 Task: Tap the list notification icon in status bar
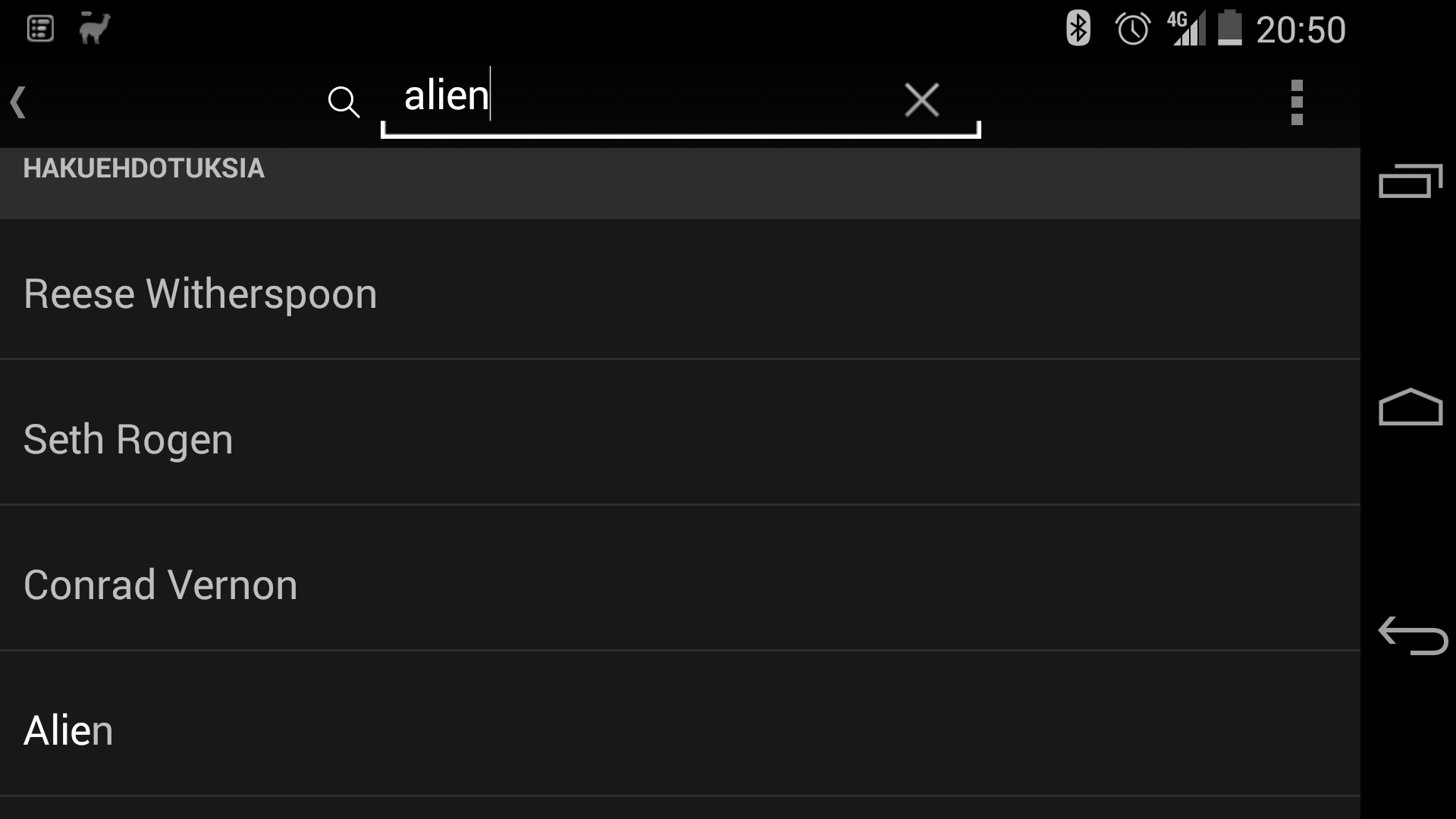40,29
